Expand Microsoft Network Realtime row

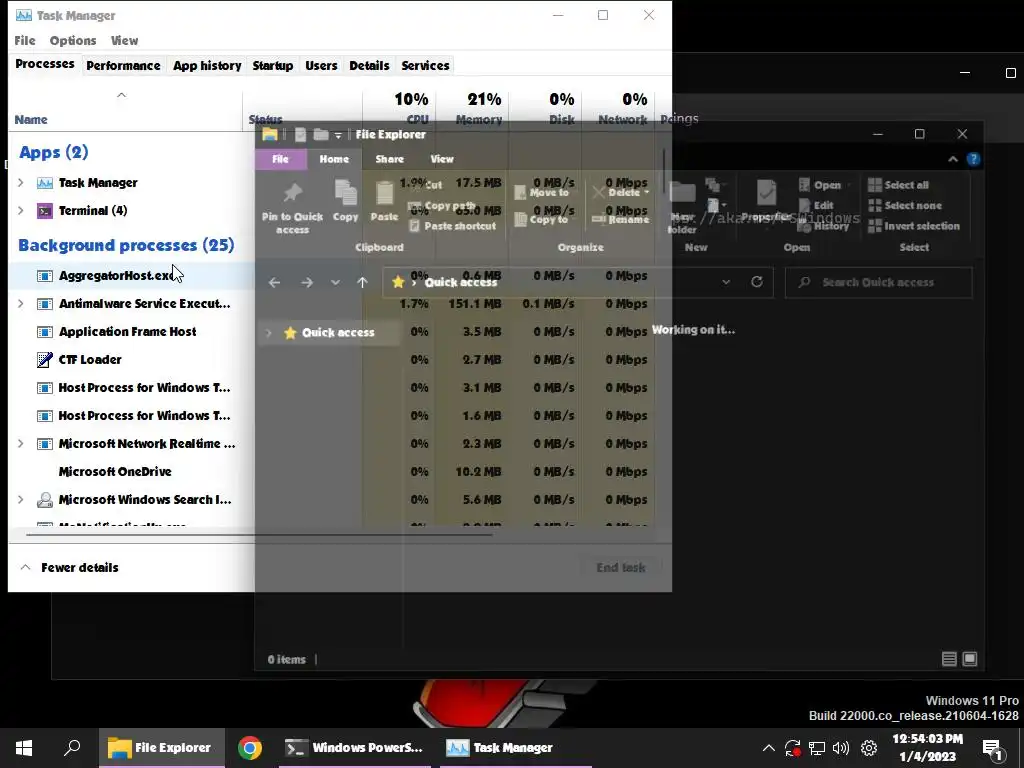click(20, 443)
